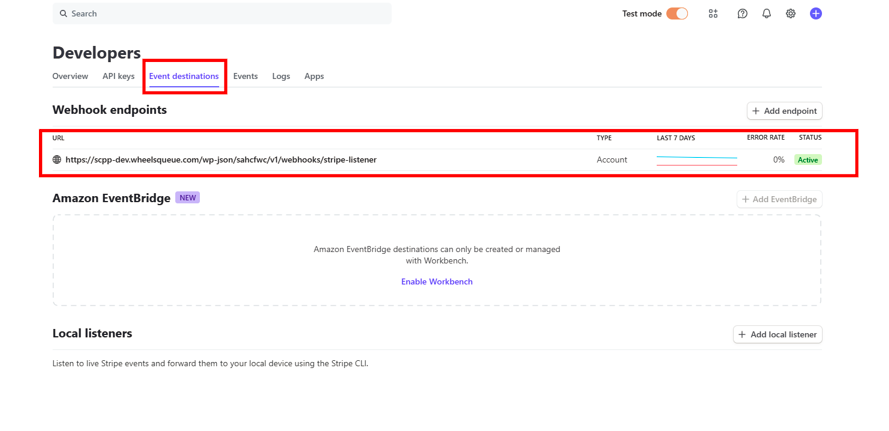Click the STATUS column header
Viewport: 889px width, 431px height.
point(810,138)
